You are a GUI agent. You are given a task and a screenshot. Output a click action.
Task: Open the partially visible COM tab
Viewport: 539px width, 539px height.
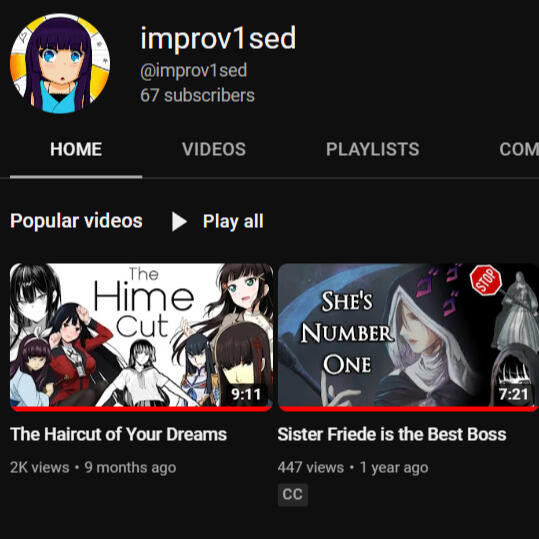coord(519,149)
